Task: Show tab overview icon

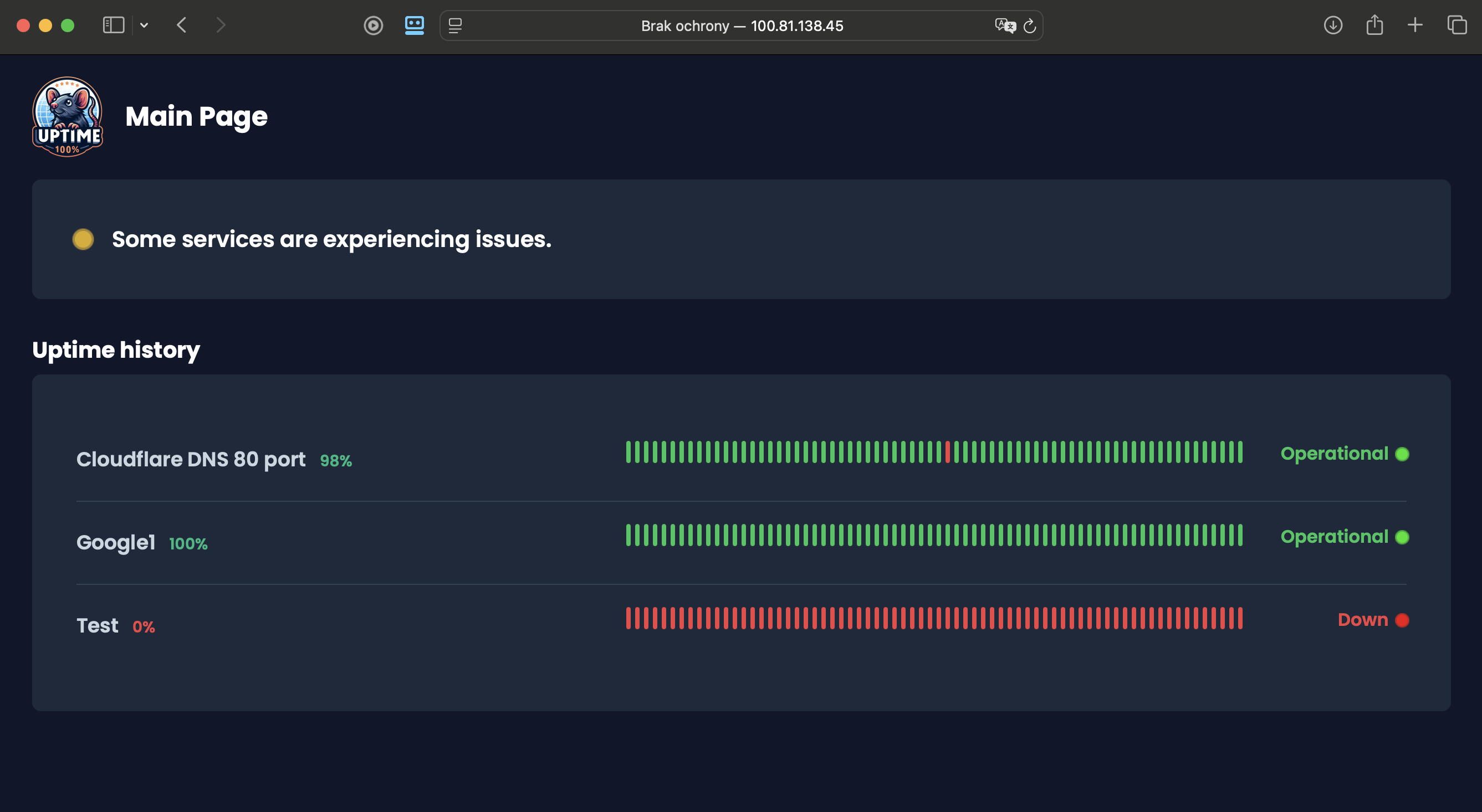Action: (x=1457, y=25)
